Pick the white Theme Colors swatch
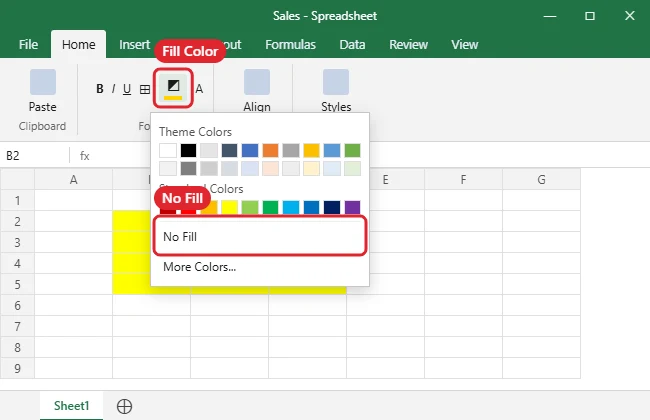The height and width of the screenshot is (420, 650). (x=168, y=151)
